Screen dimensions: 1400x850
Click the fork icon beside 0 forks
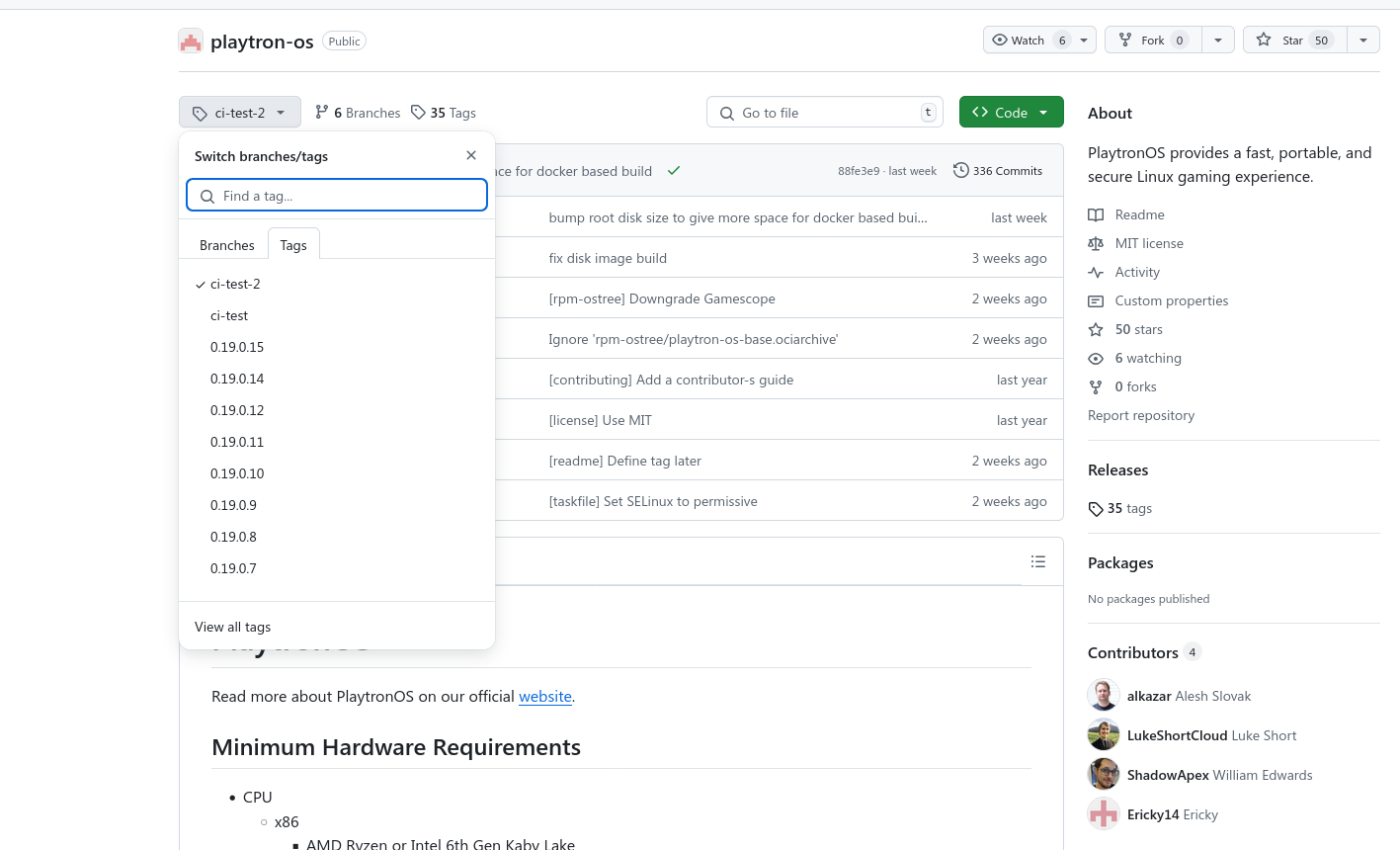click(x=1096, y=386)
